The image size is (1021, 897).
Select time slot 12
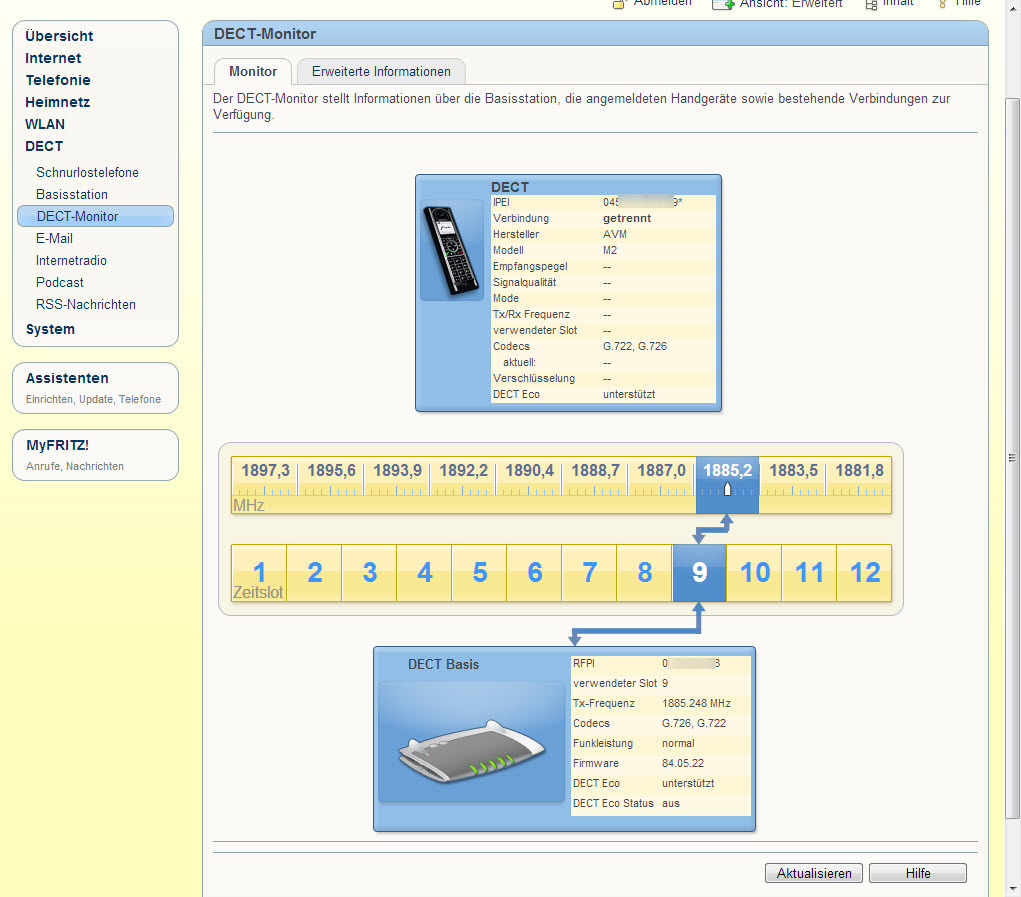[864, 573]
